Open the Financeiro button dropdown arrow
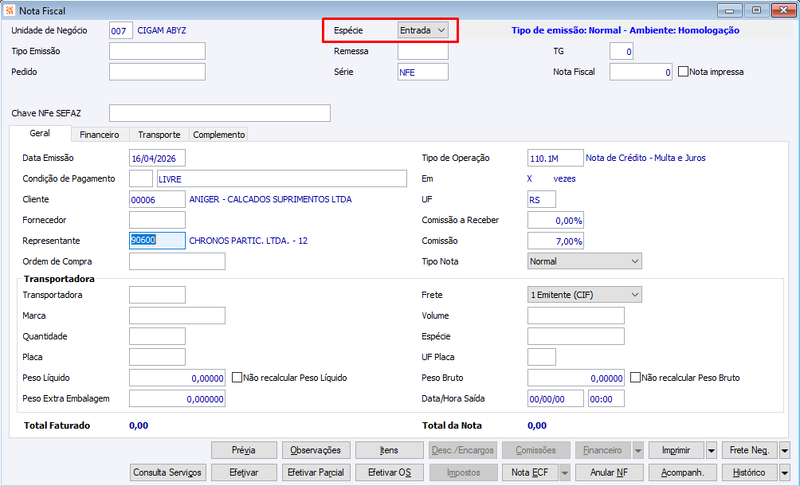The width and height of the screenshot is (800, 486). [x=638, y=450]
